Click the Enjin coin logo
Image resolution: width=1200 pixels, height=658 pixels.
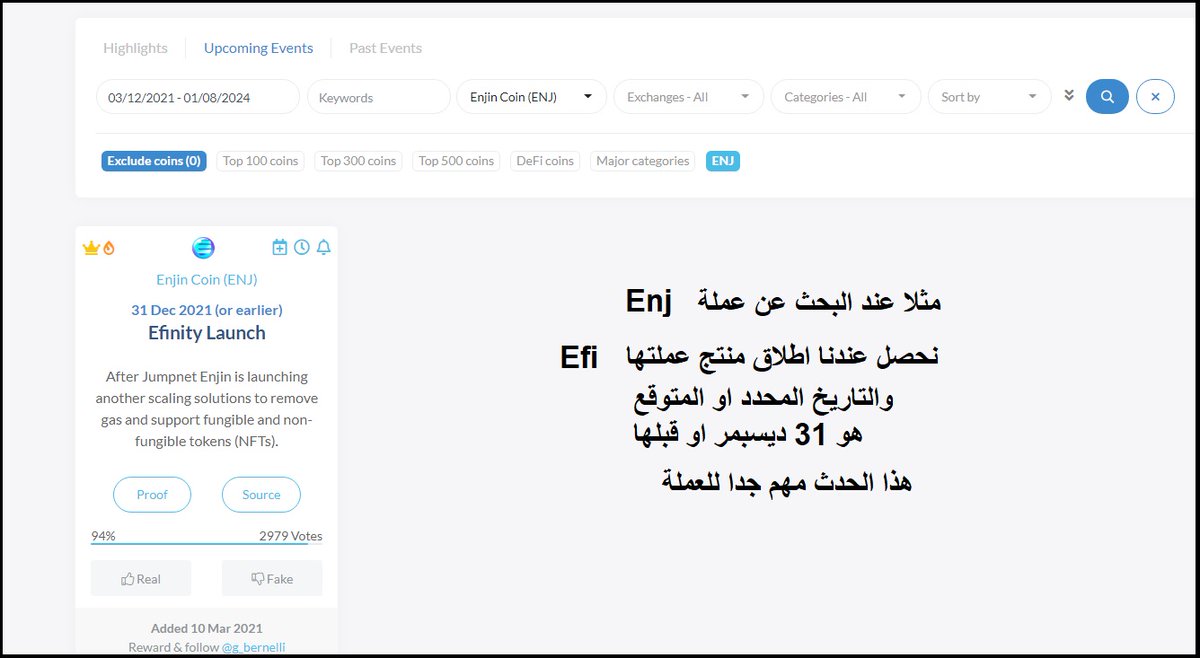pyautogui.click(x=203, y=248)
